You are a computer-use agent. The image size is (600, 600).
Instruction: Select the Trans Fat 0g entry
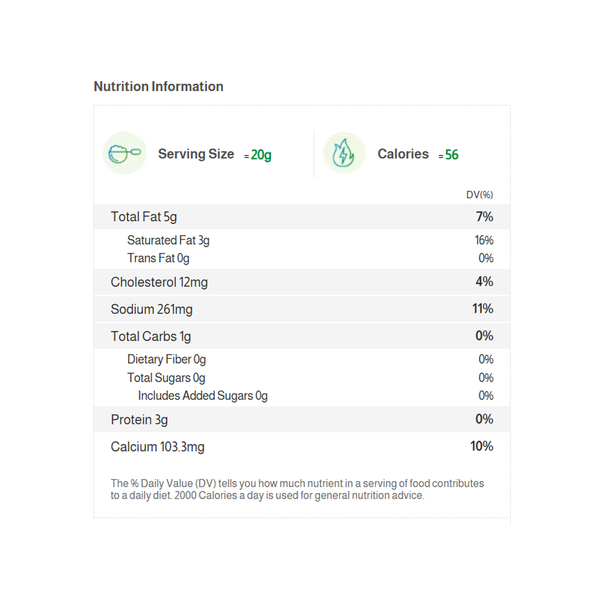158,259
